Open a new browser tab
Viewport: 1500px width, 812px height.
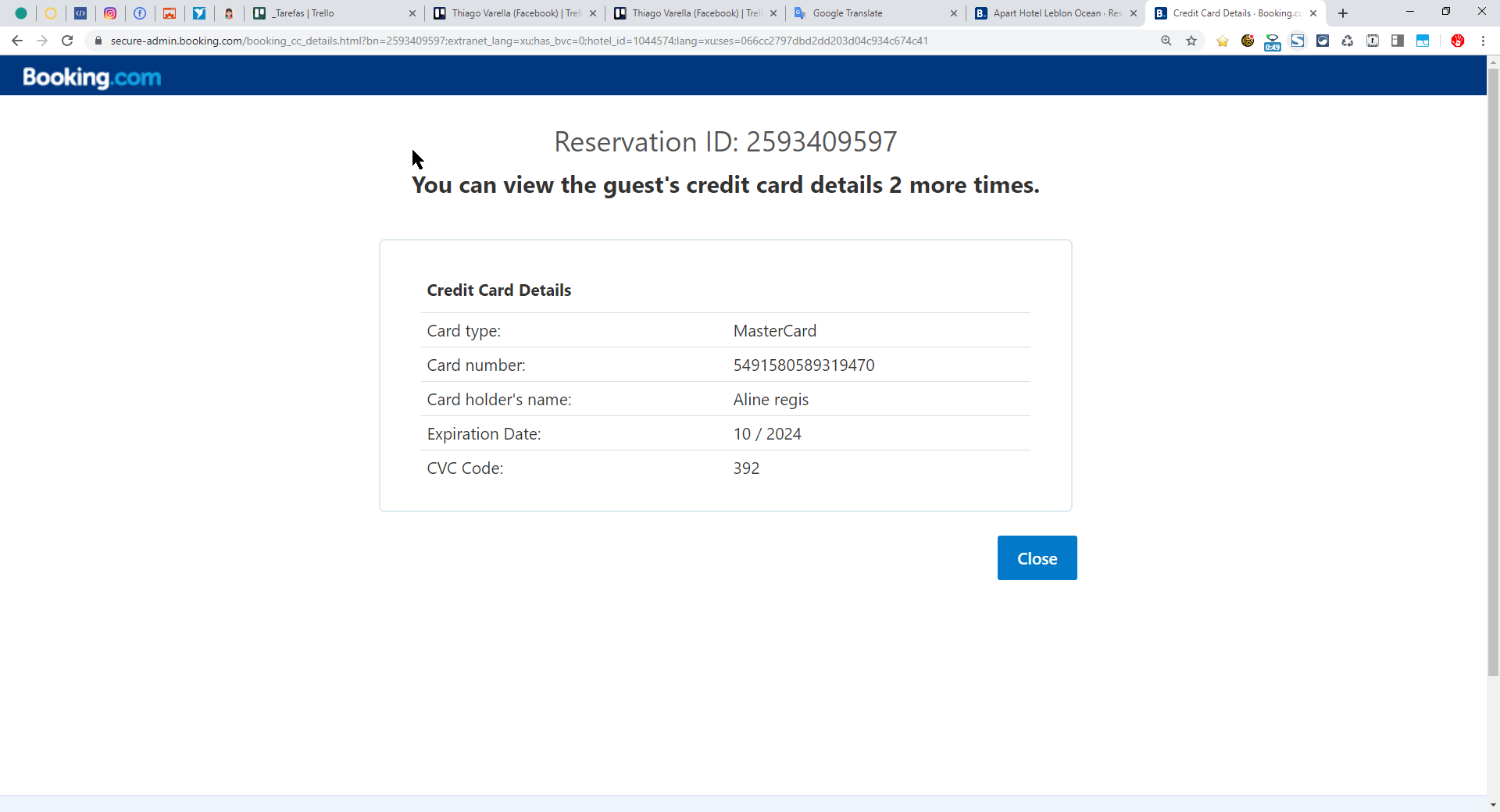pyautogui.click(x=1343, y=13)
